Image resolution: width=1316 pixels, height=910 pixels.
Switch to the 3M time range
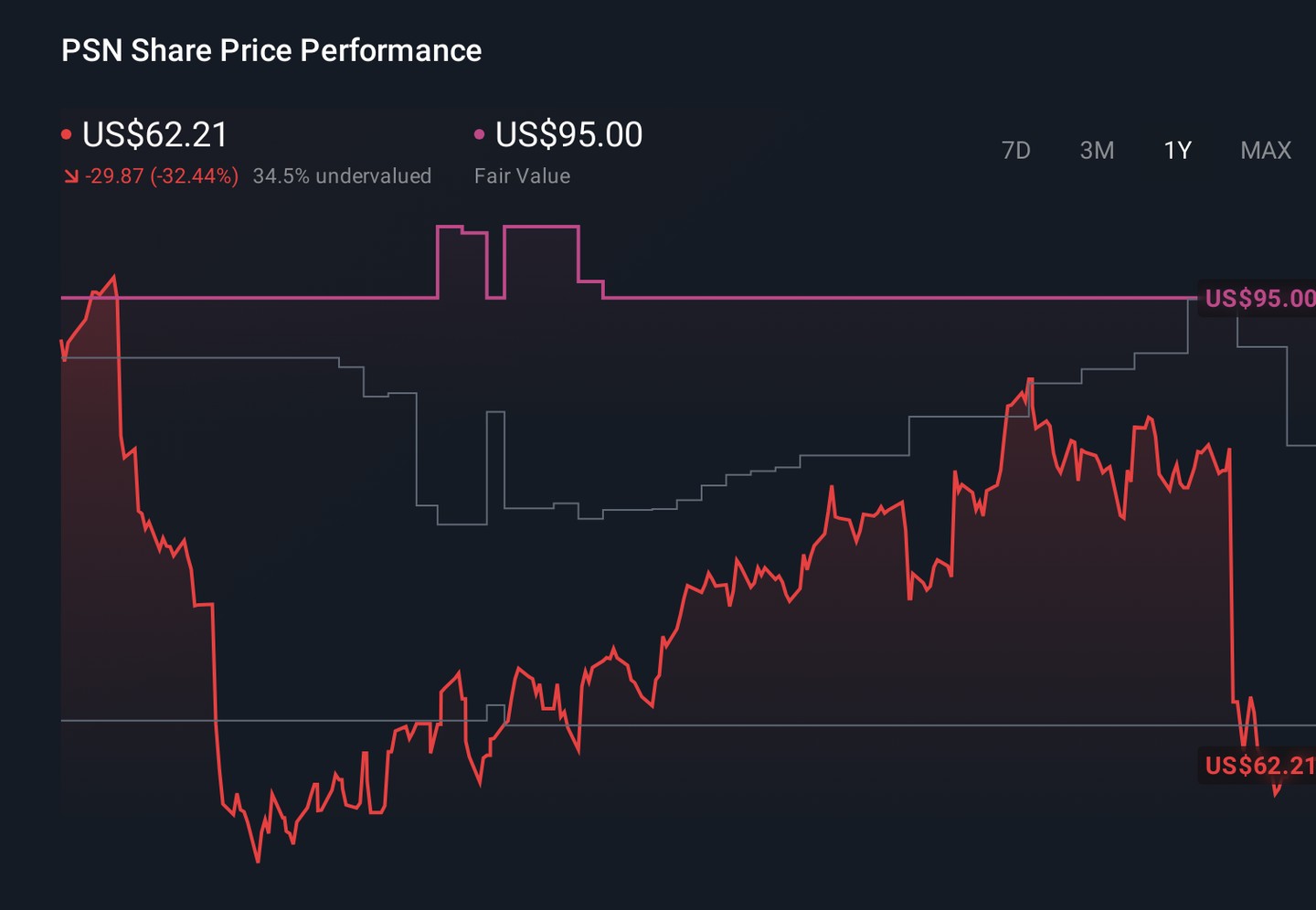(1097, 150)
